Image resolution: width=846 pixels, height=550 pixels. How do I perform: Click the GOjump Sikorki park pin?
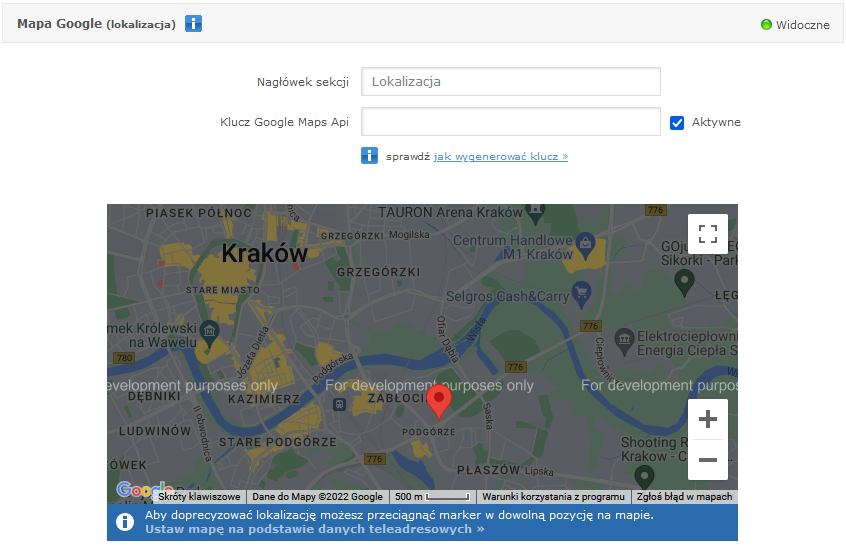pos(684,283)
